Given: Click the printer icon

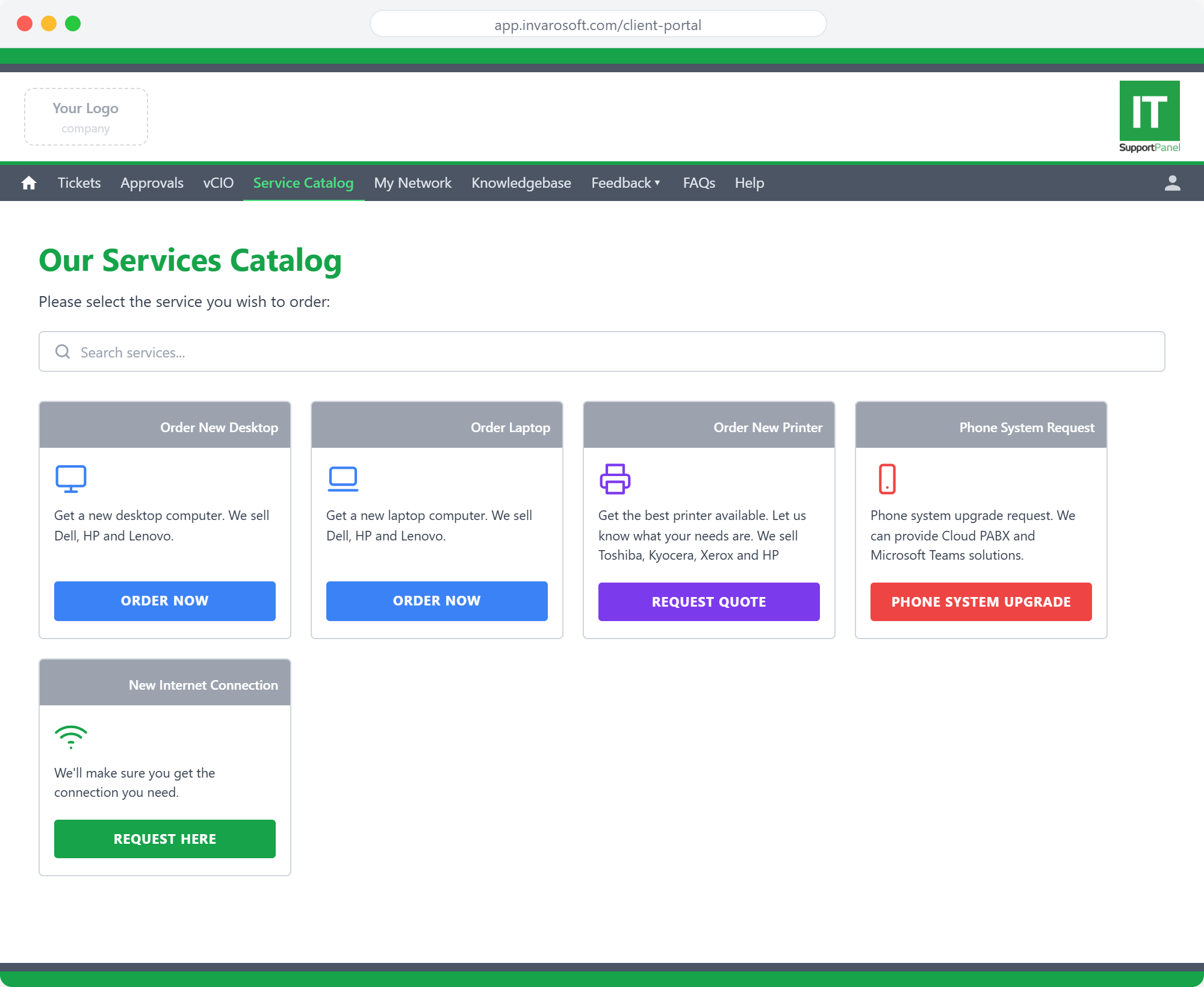Looking at the screenshot, I should click(x=615, y=479).
